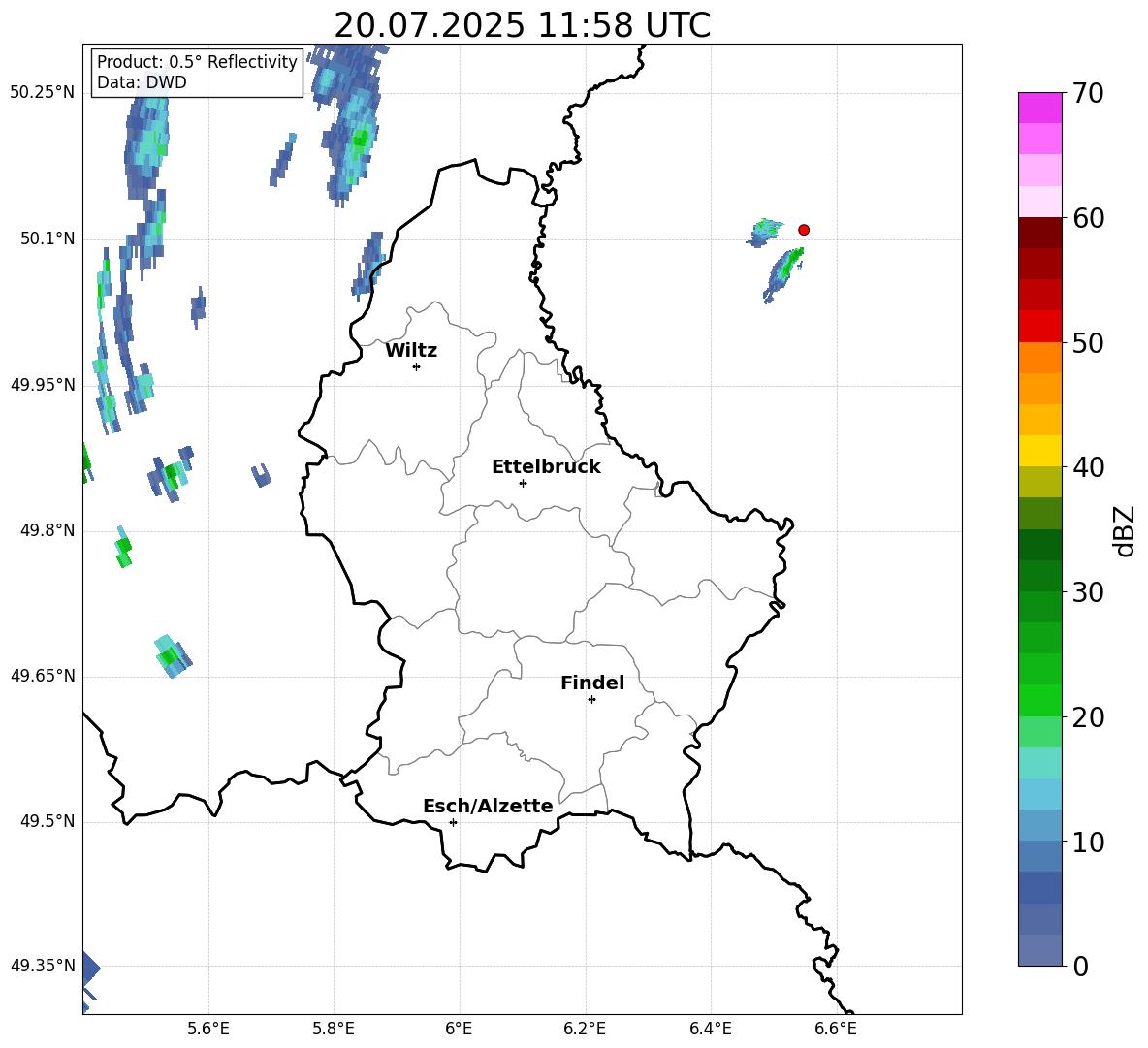Click the yellow 40 dBZ colorbar segment
This screenshot has height=1048, width=1148.
(1039, 451)
